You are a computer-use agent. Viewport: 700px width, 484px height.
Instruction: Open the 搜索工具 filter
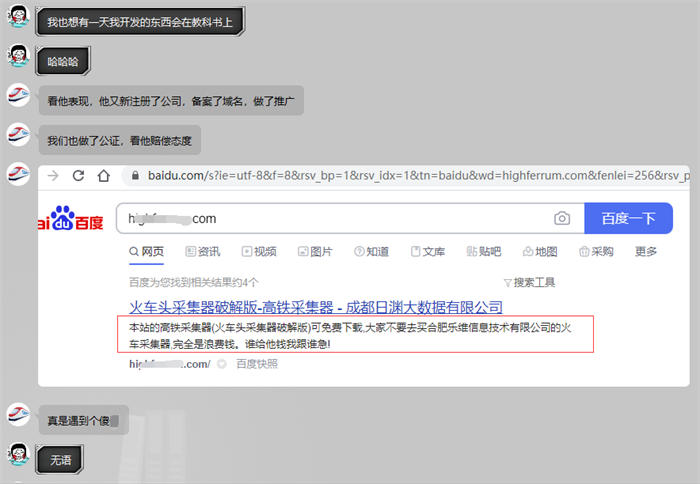pos(529,282)
